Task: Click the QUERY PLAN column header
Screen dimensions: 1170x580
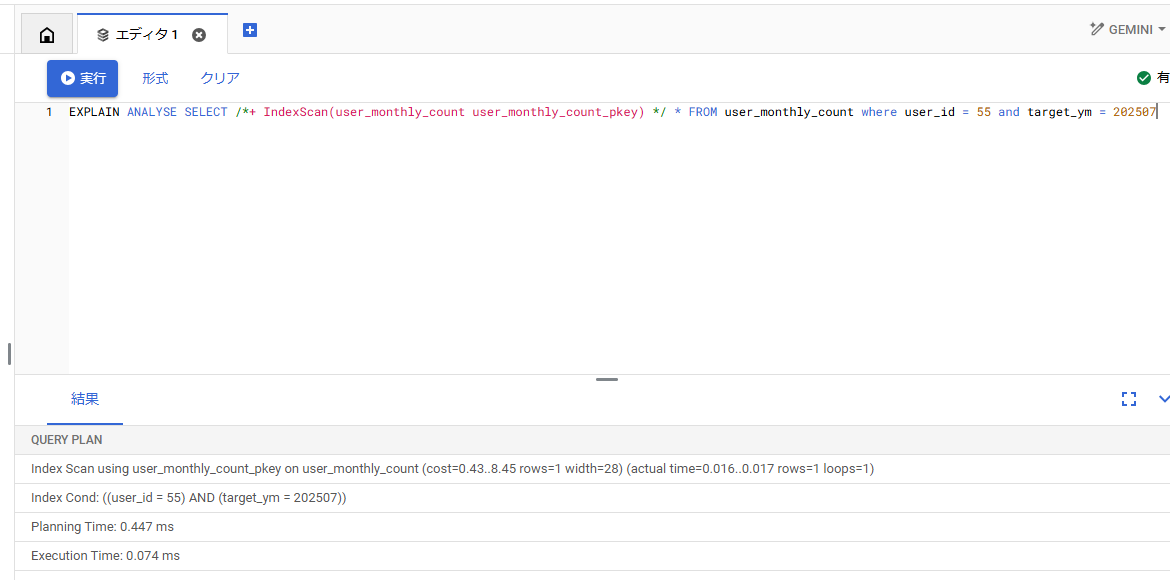Action: (x=67, y=440)
